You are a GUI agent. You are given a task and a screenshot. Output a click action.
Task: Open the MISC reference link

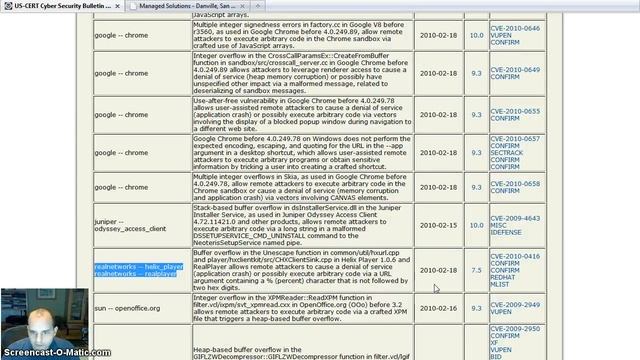pos(498,225)
